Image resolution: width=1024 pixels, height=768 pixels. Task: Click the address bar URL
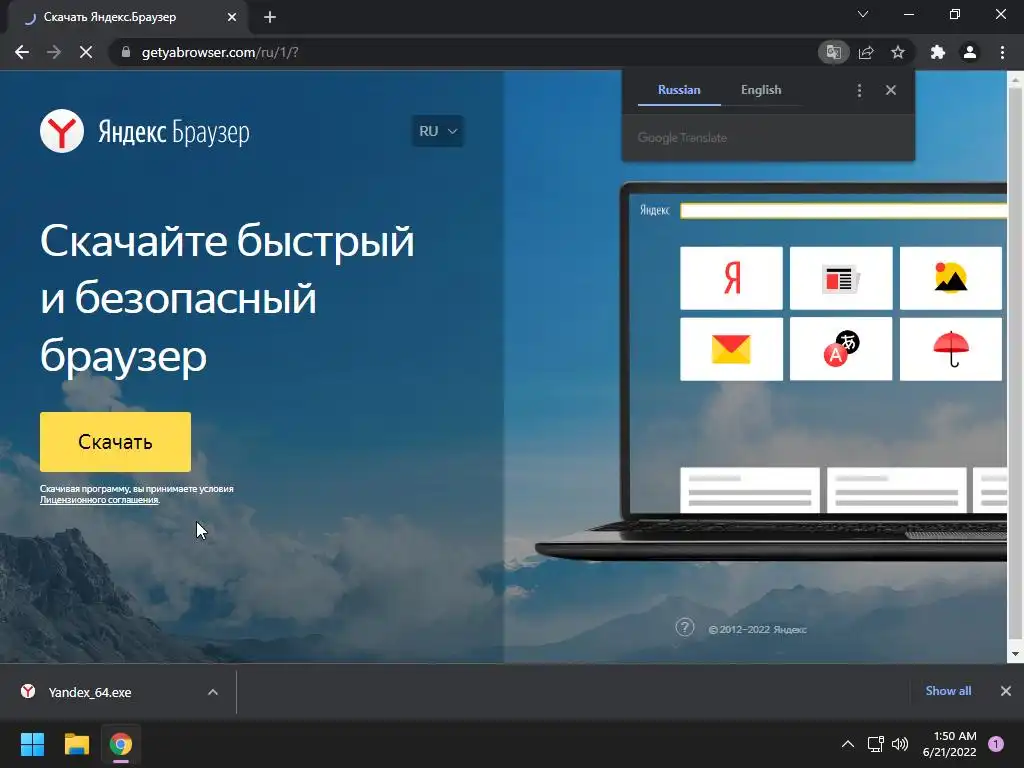coord(220,52)
